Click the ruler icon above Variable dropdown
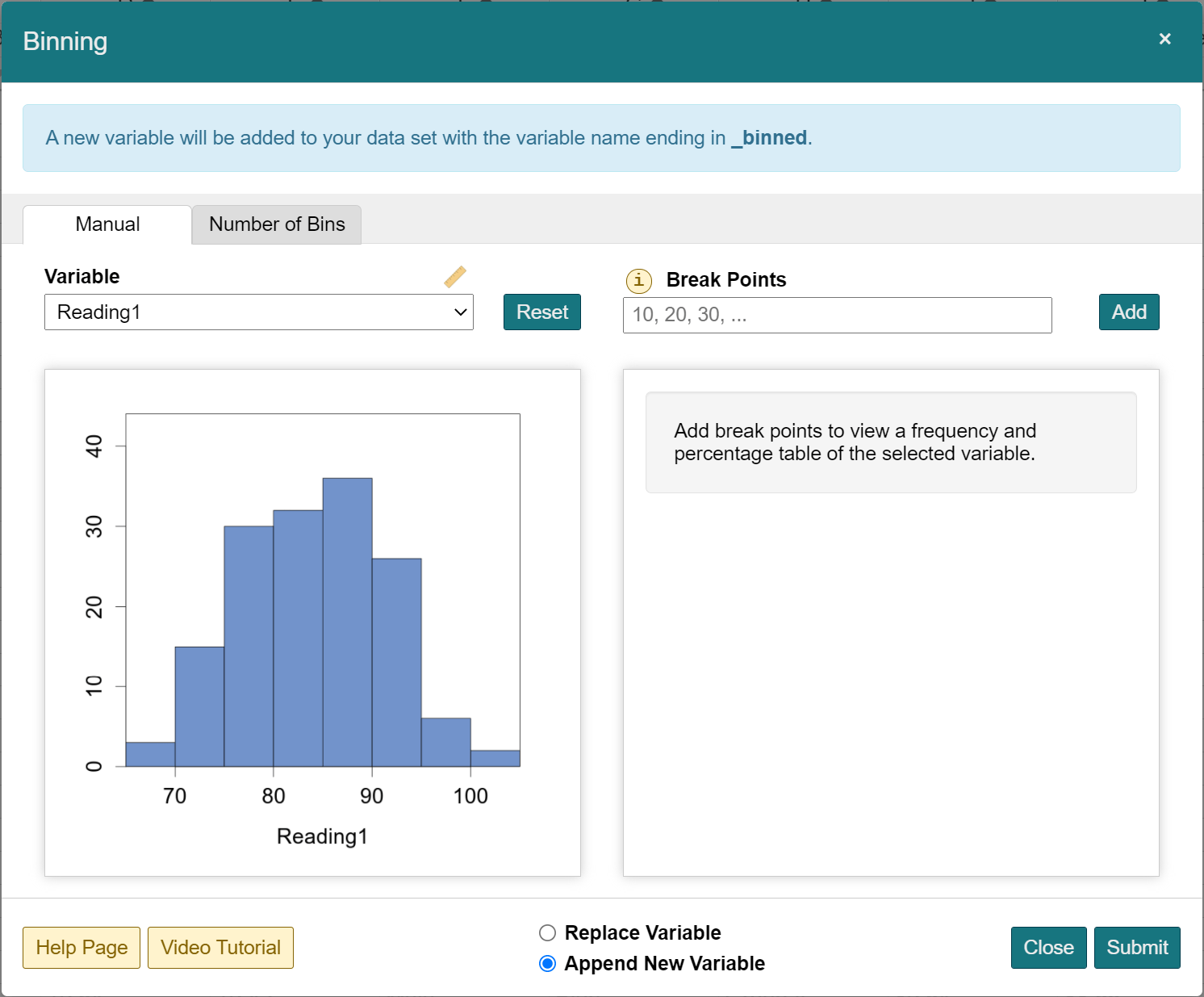 click(455, 277)
